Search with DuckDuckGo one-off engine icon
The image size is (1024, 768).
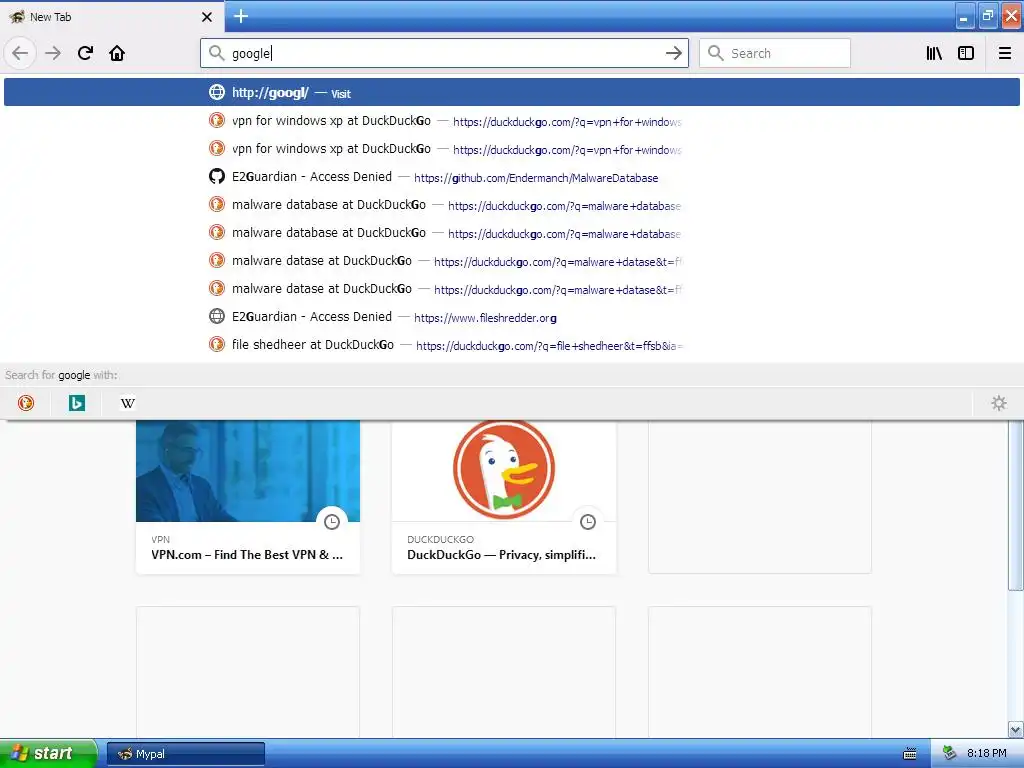coord(26,403)
